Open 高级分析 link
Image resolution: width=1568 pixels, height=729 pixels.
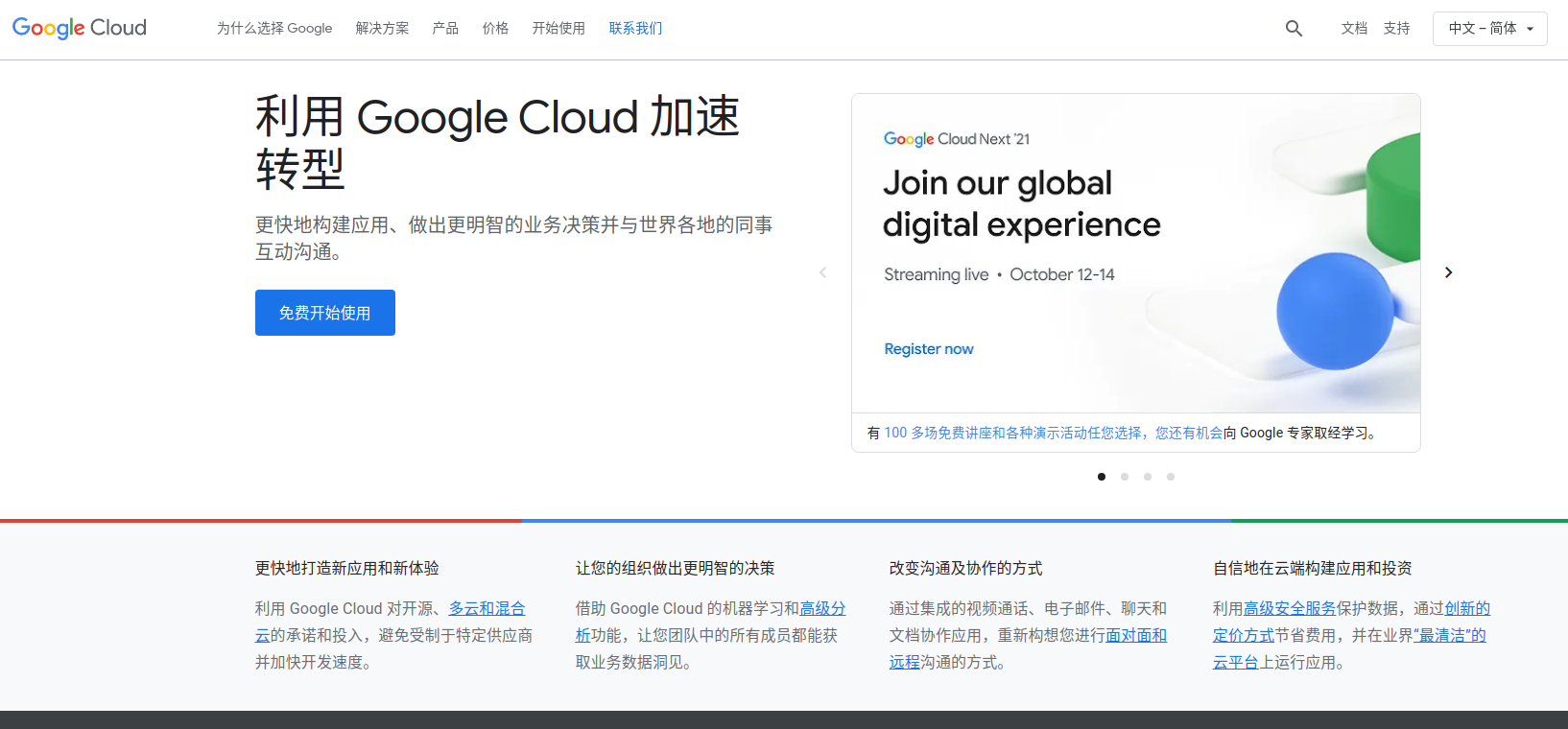point(822,608)
